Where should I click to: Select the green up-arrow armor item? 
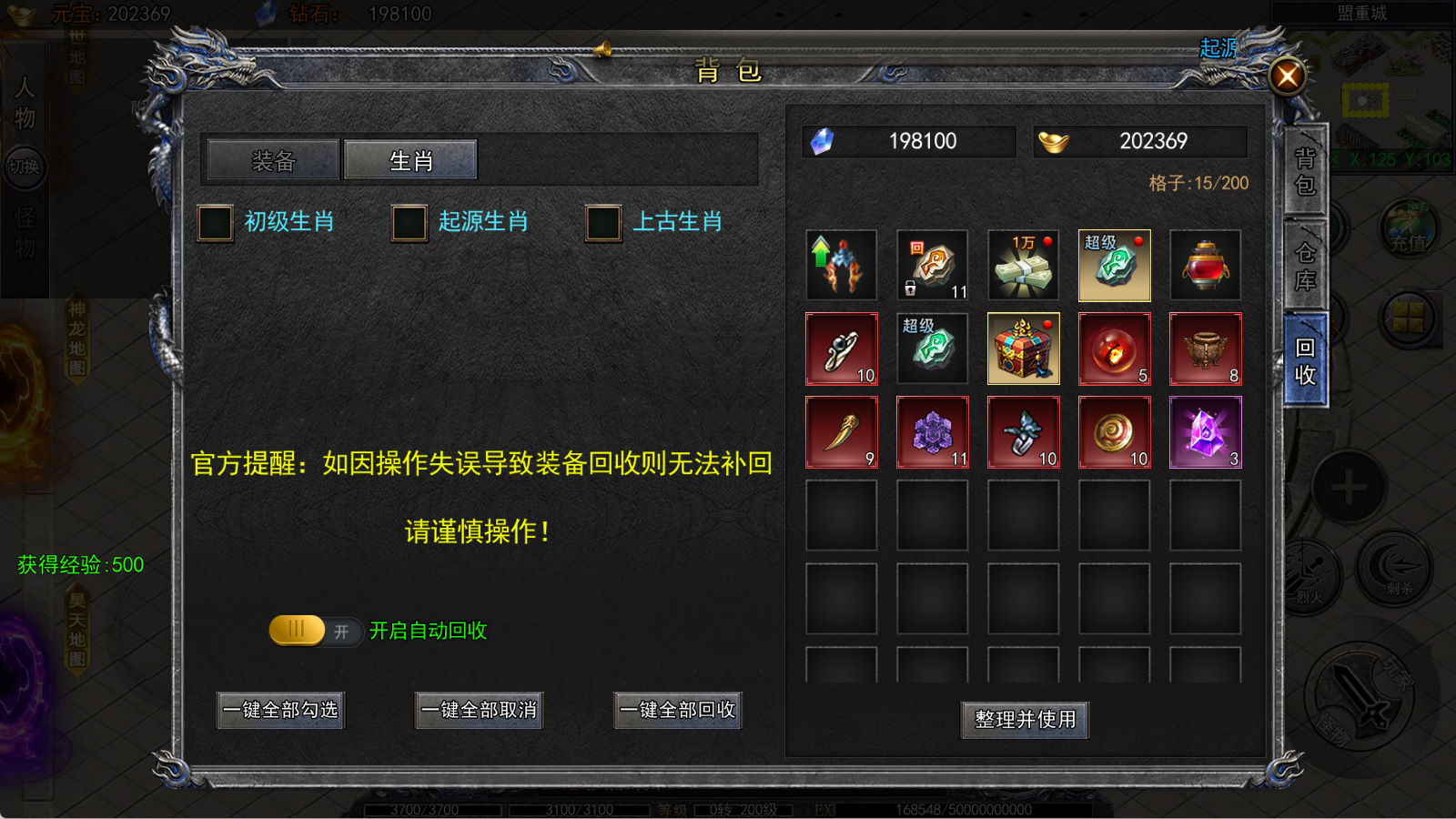(x=842, y=266)
